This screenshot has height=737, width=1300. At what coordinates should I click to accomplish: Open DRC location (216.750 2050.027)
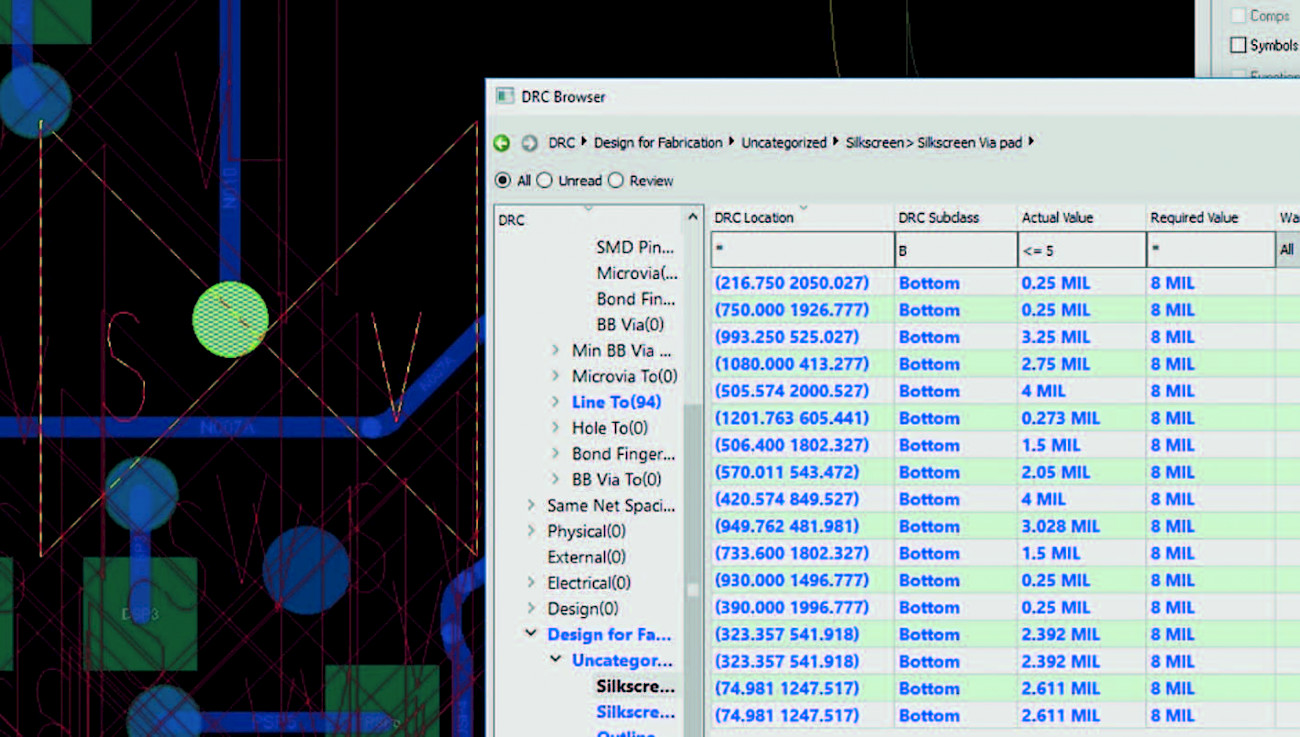[791, 283]
